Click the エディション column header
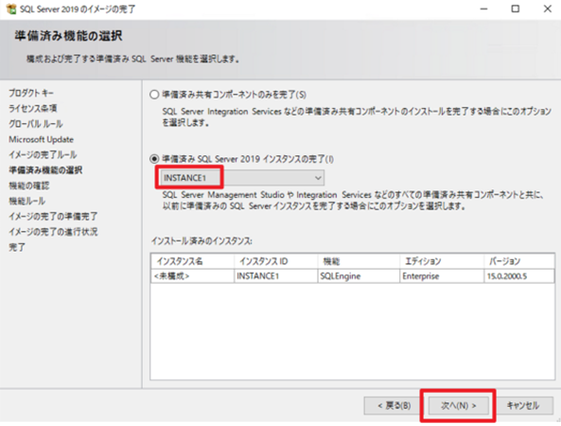This screenshot has width=561, height=426. click(442, 261)
